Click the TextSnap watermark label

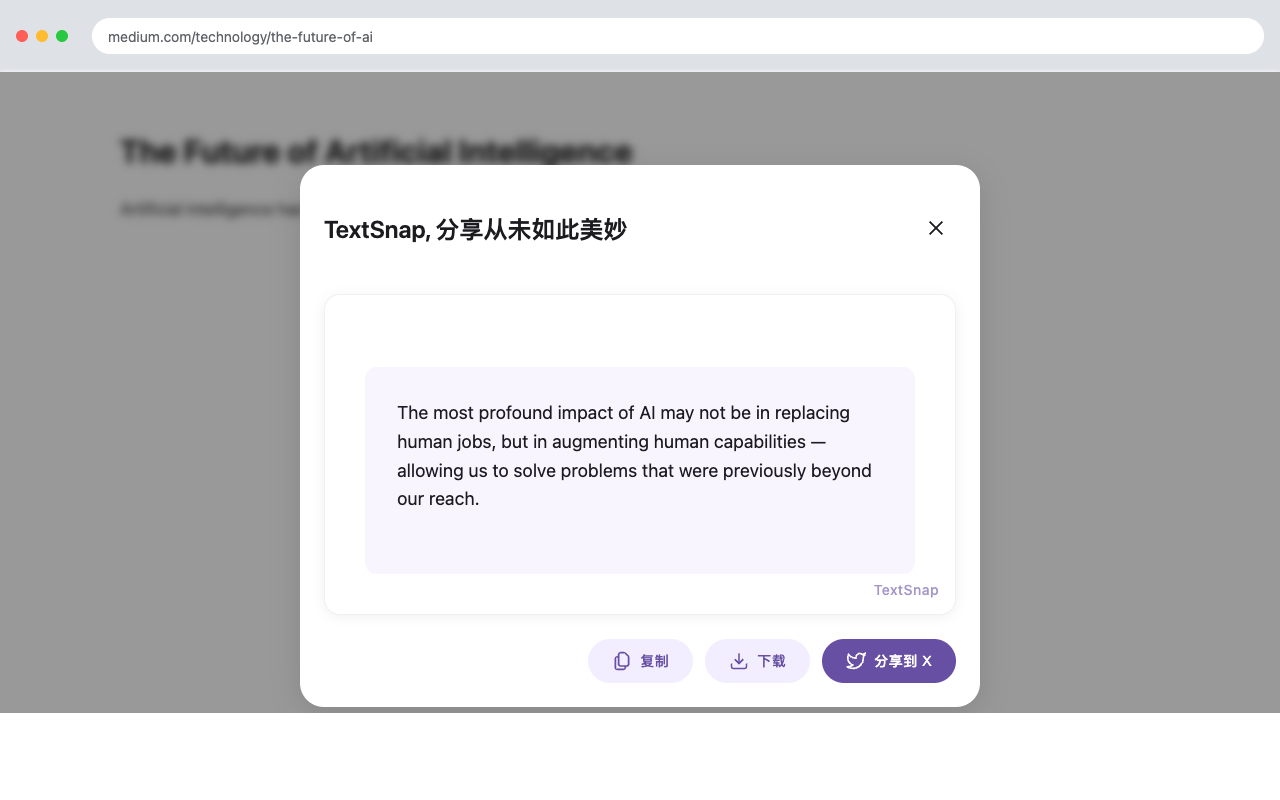click(906, 590)
